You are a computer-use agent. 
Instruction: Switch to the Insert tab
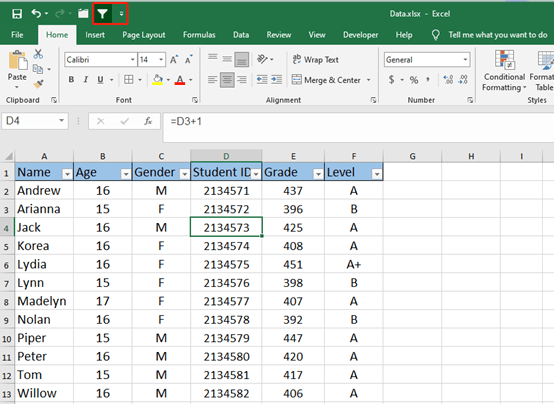point(95,35)
